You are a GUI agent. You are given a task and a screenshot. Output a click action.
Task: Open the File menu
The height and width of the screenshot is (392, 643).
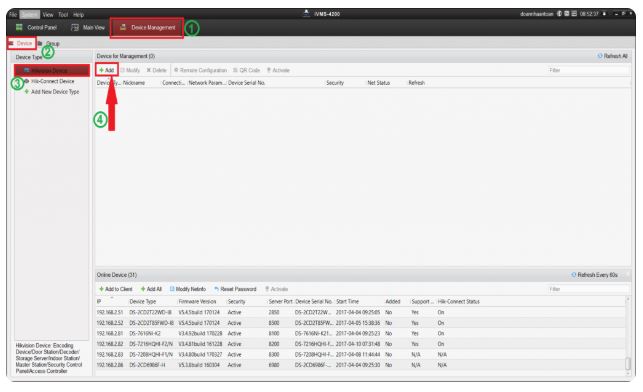pos(13,15)
